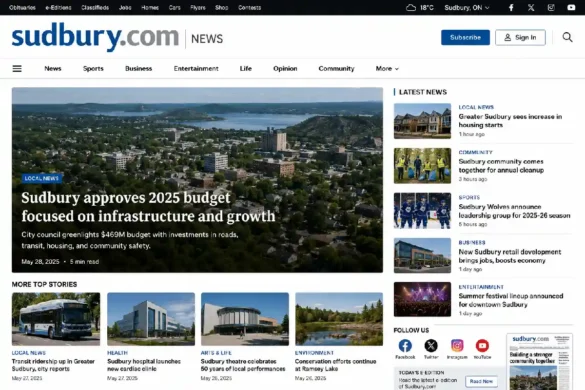Expand the Sudbury, ON location dropdown
Screen dimensions: 585x390
point(467,7)
